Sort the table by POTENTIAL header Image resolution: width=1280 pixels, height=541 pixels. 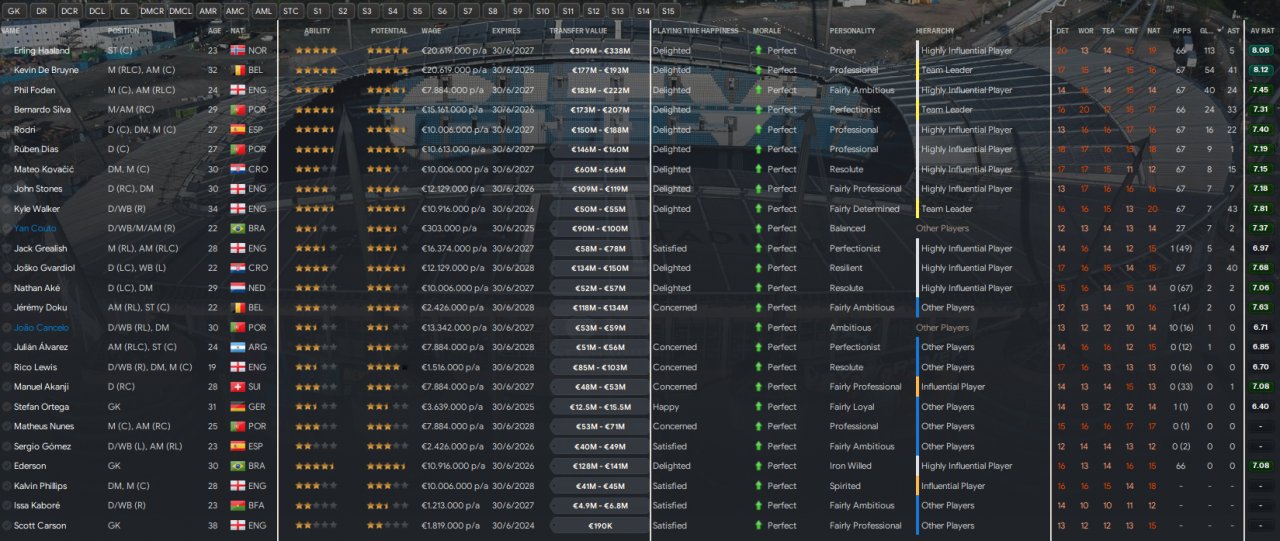coord(389,31)
